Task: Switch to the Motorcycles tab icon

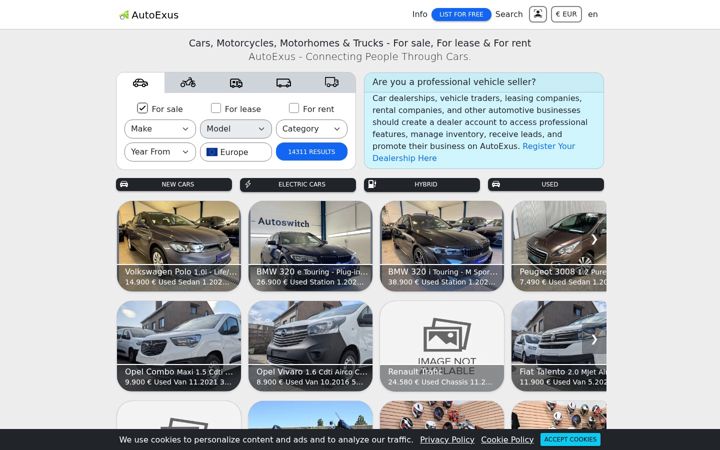Action: pyautogui.click(x=188, y=83)
